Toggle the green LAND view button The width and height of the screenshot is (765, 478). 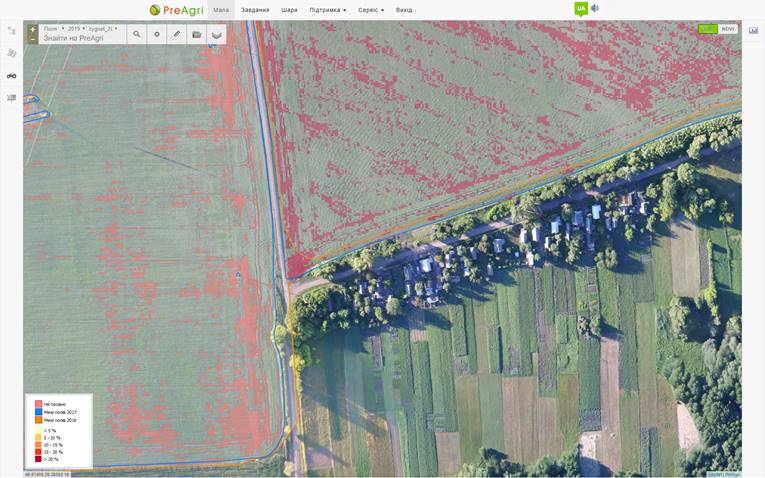tap(708, 29)
